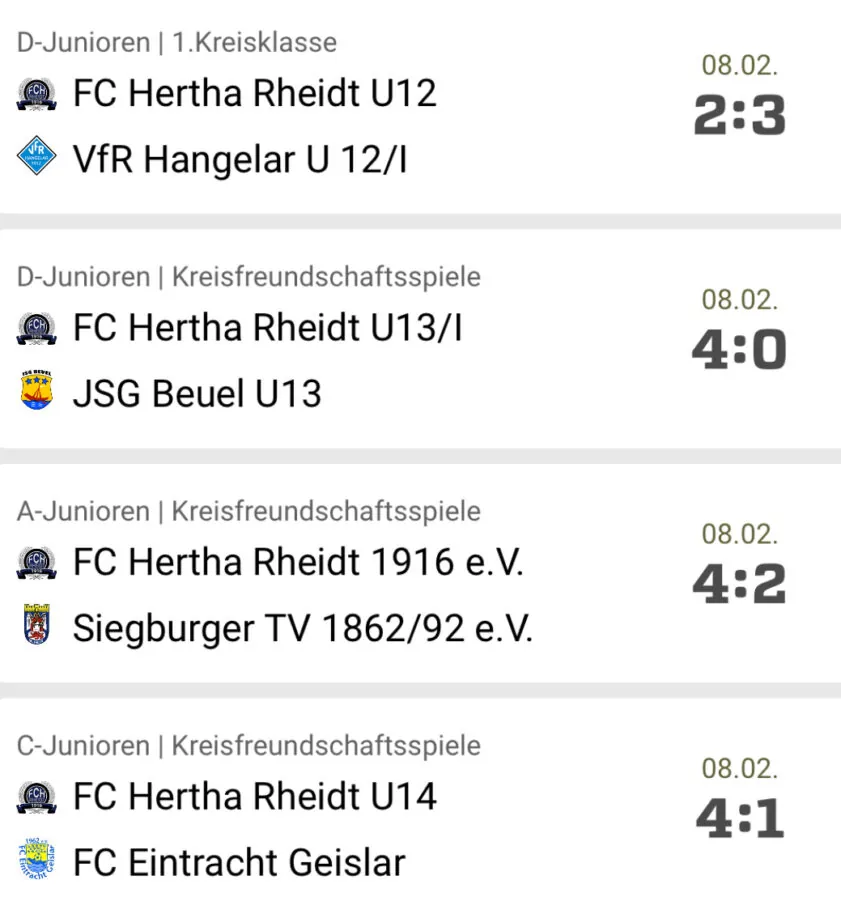The height and width of the screenshot is (914, 841).
Task: Open team JSG Beuel U13
Action: (x=197, y=393)
